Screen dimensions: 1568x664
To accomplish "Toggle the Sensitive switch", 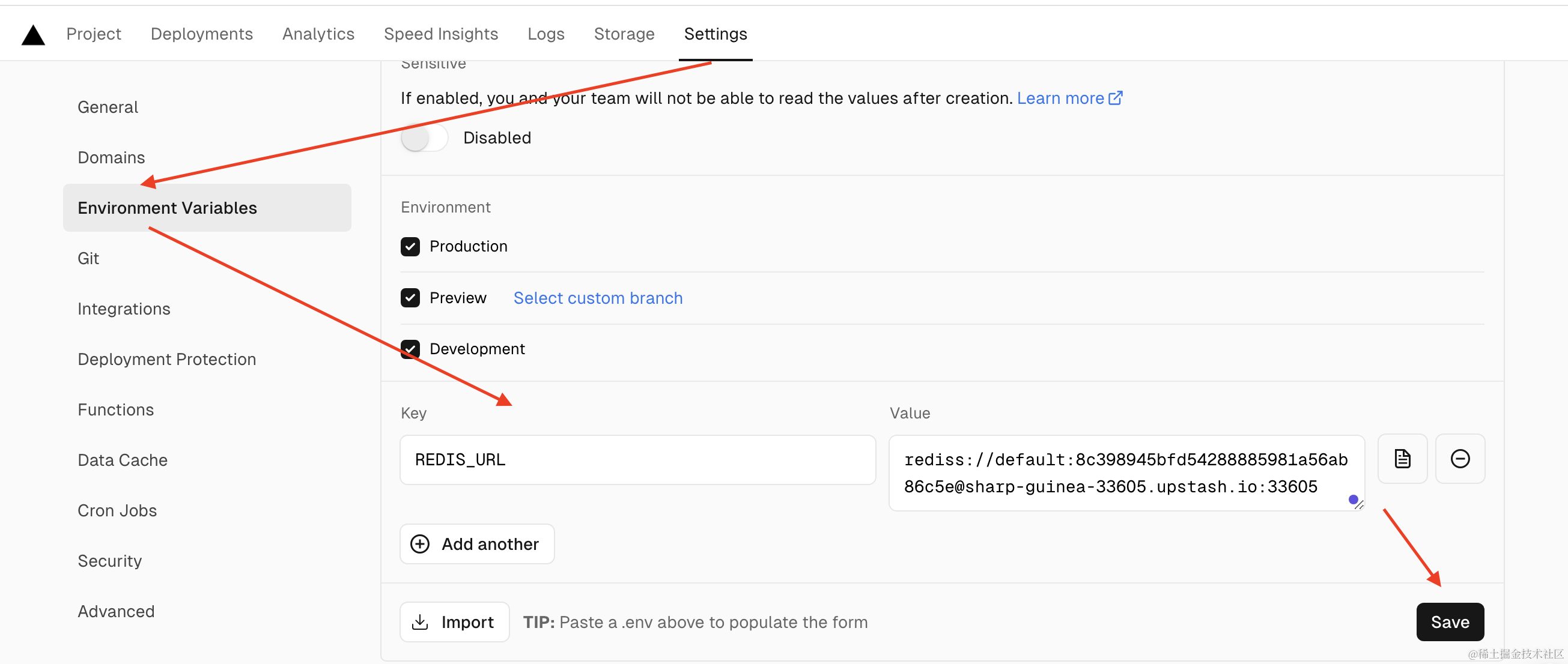I will click(x=424, y=138).
